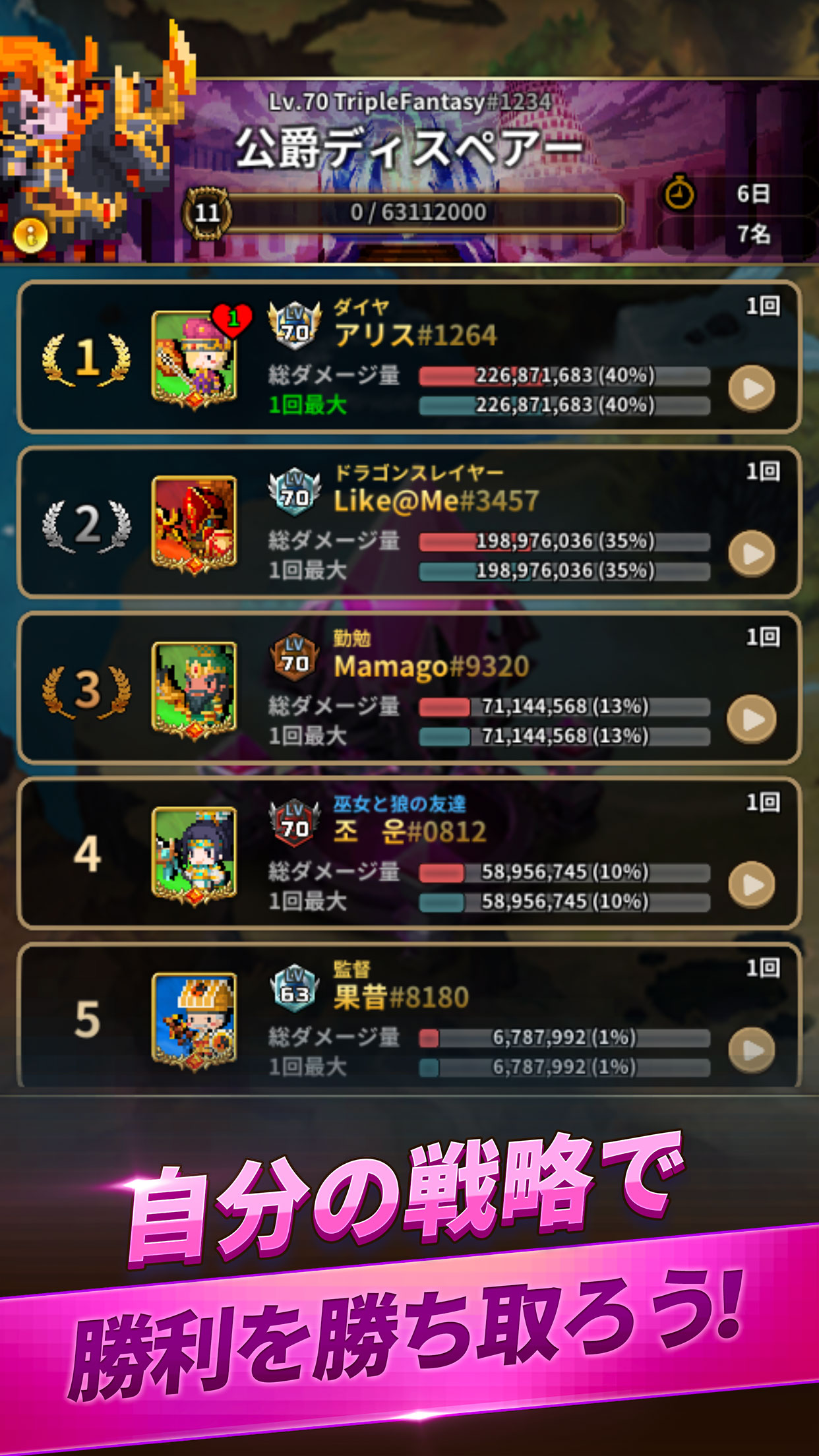Select the player name Like@Me#3457

[x=436, y=501]
